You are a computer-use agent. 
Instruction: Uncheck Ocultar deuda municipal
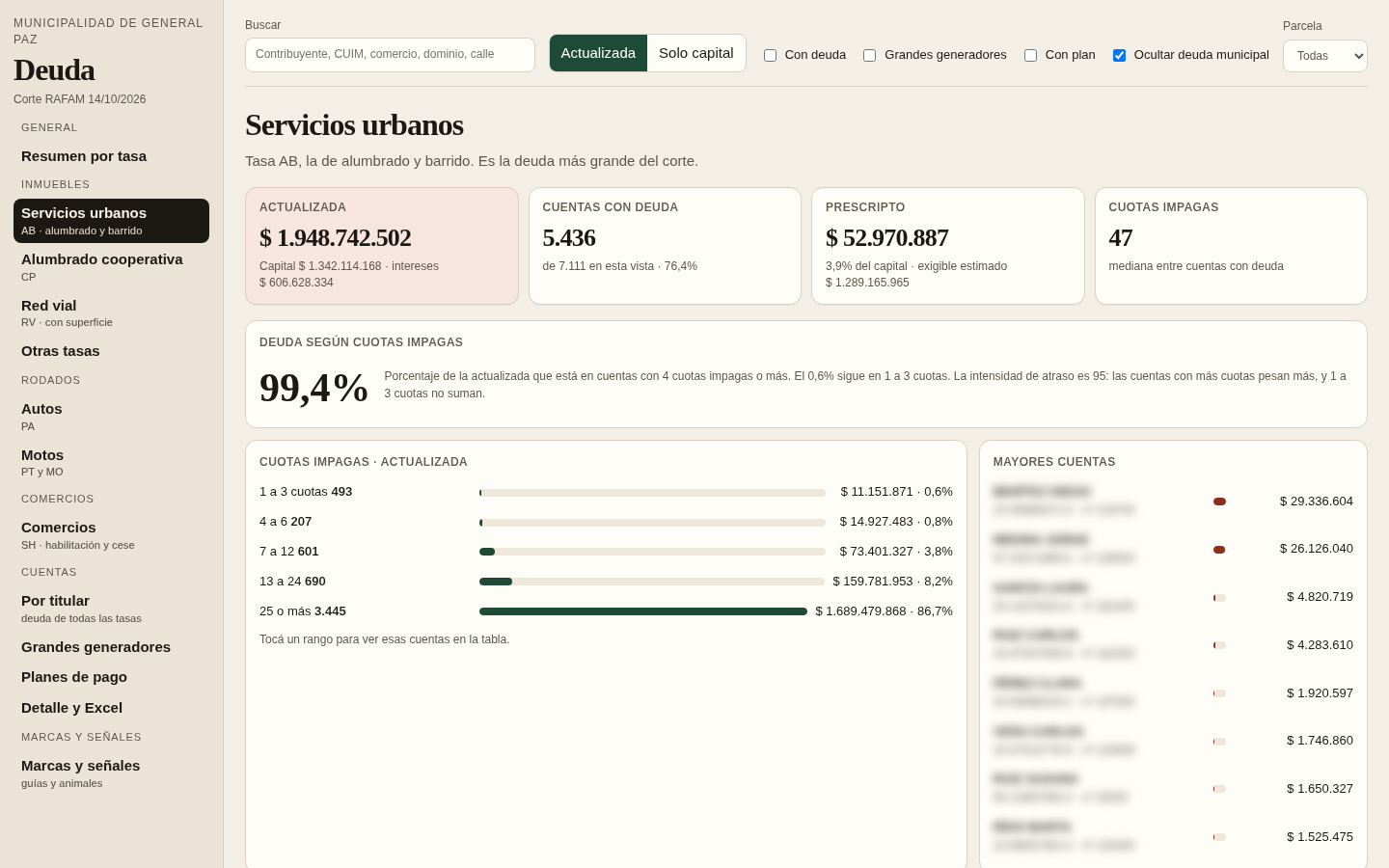tap(1119, 55)
